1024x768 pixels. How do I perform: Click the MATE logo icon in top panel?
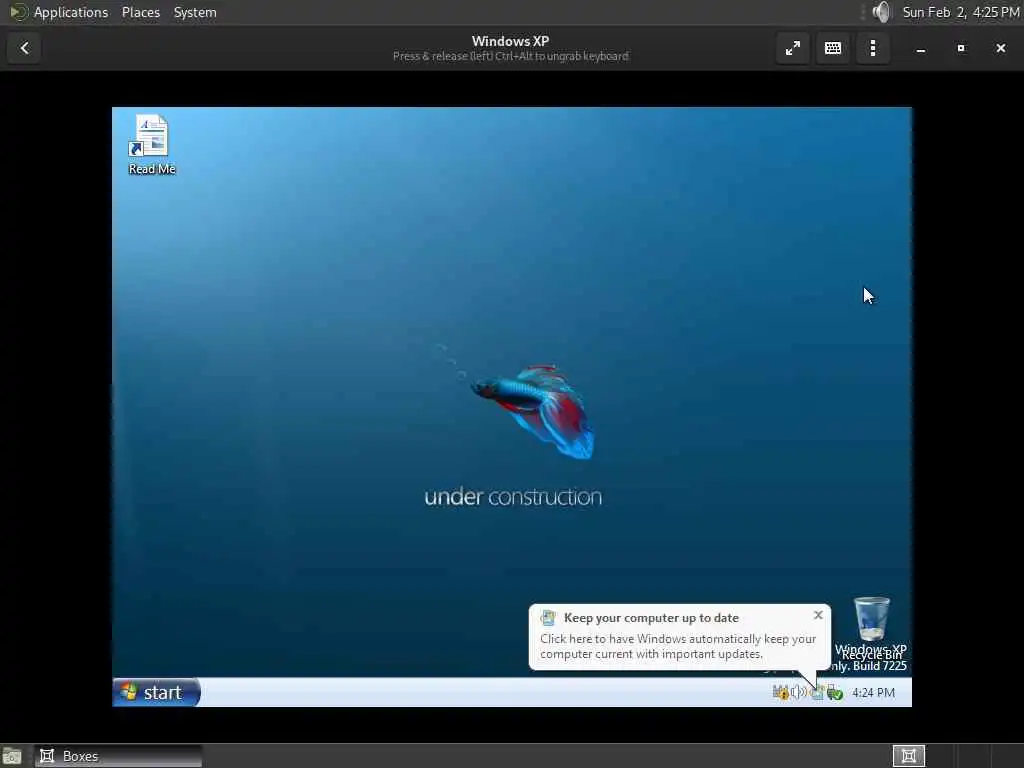click(18, 12)
